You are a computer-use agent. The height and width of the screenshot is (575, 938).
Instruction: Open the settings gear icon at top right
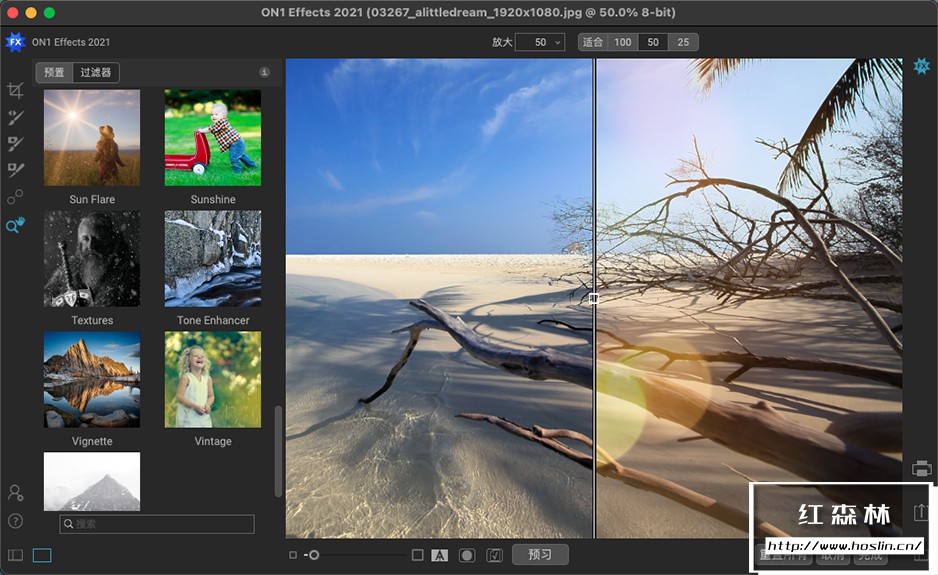[x=921, y=66]
